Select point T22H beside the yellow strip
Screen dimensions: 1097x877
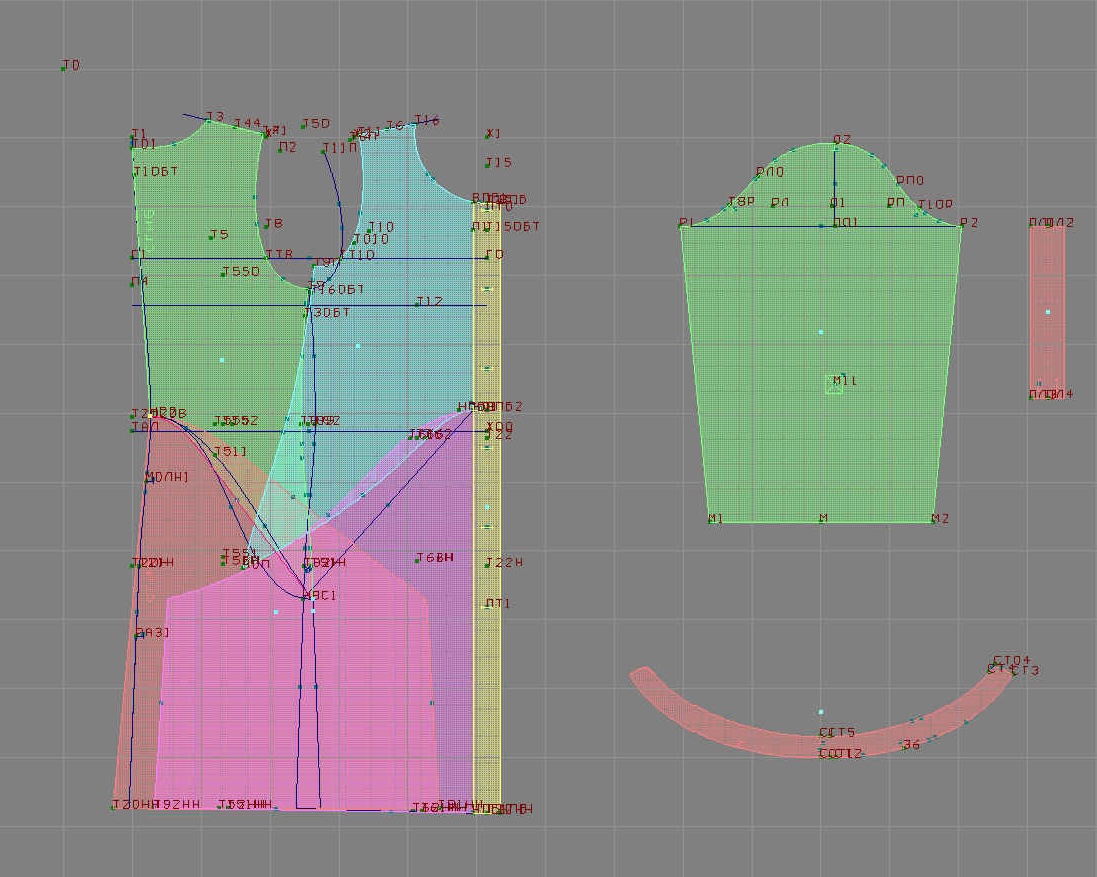[x=488, y=564]
